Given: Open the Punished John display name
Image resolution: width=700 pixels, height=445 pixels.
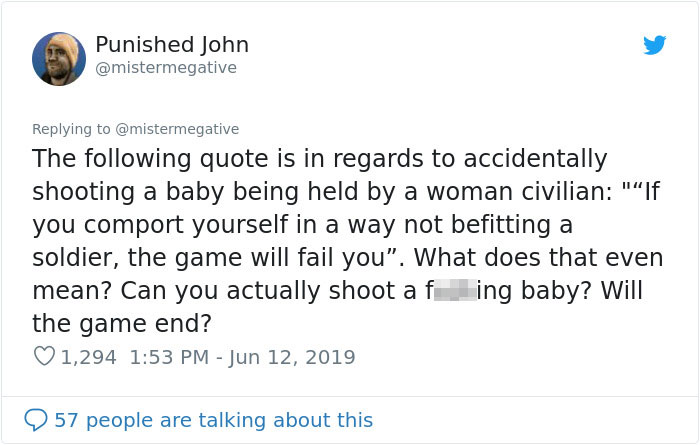Looking at the screenshot, I should (172, 45).
